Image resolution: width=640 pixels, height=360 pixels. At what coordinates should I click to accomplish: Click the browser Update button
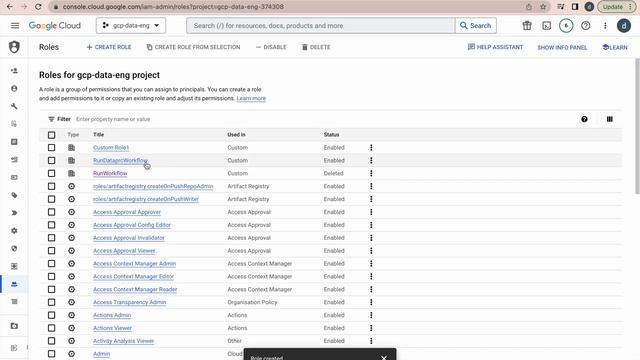616,7
